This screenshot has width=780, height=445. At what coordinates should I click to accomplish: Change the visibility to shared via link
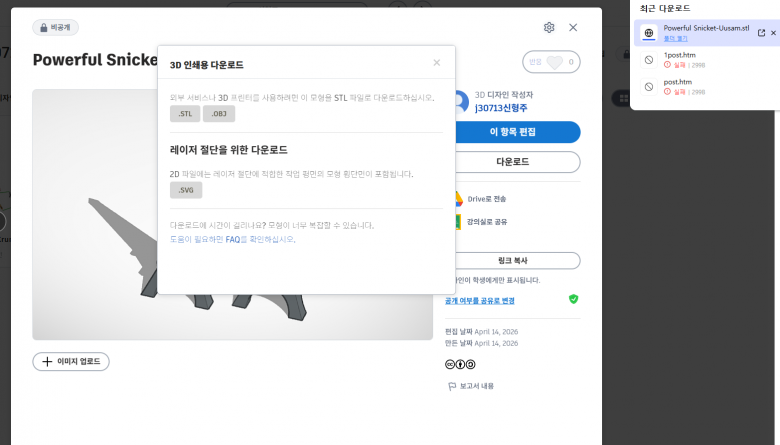(480, 300)
